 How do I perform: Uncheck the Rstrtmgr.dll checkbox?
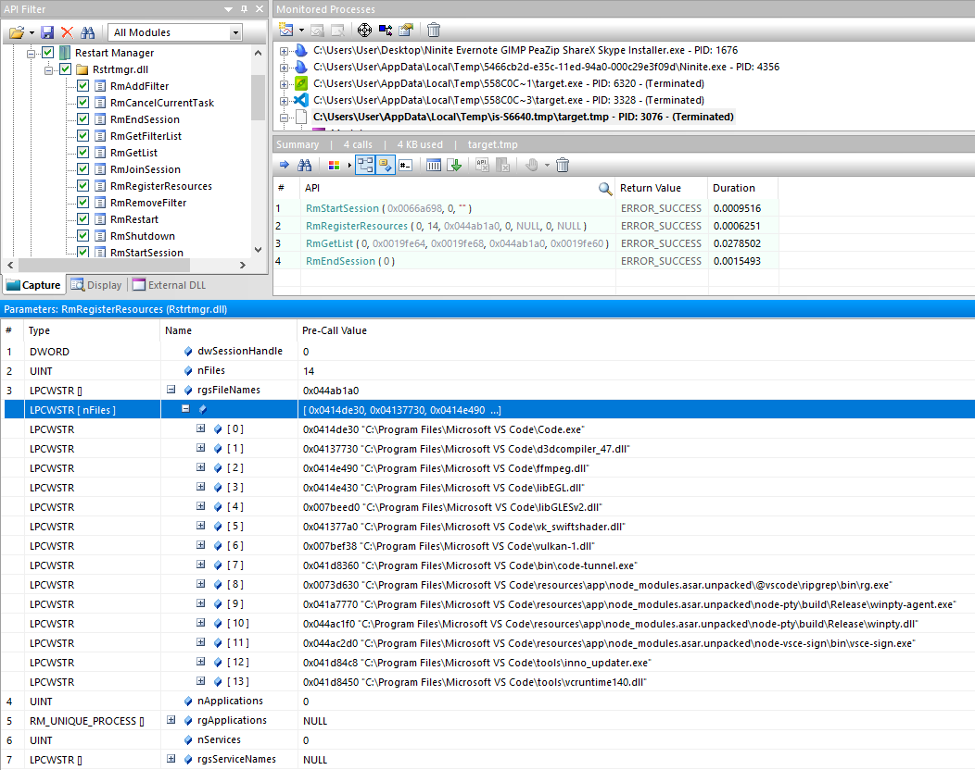coord(65,69)
